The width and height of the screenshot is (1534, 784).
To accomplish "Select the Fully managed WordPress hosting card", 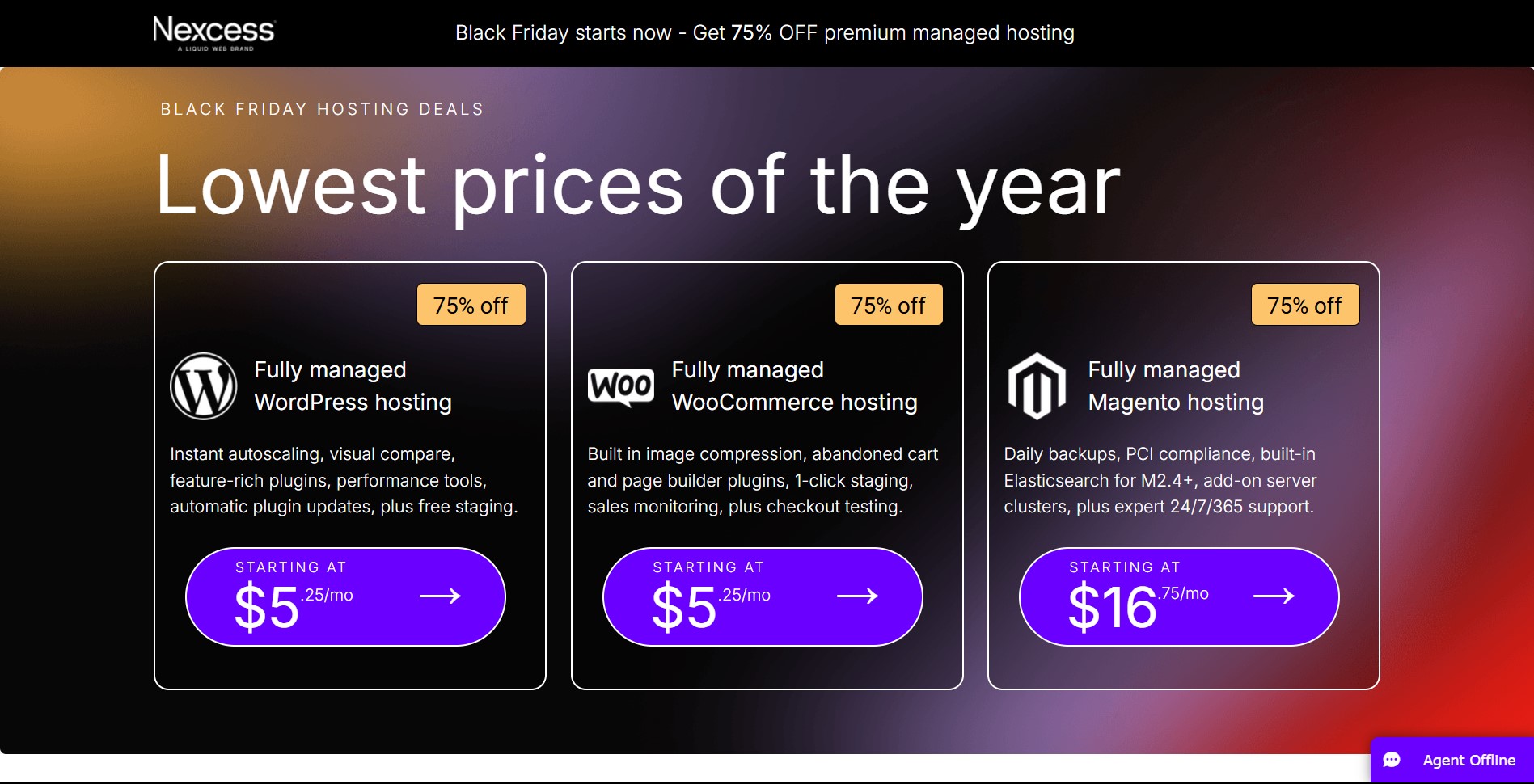I will (x=351, y=474).
